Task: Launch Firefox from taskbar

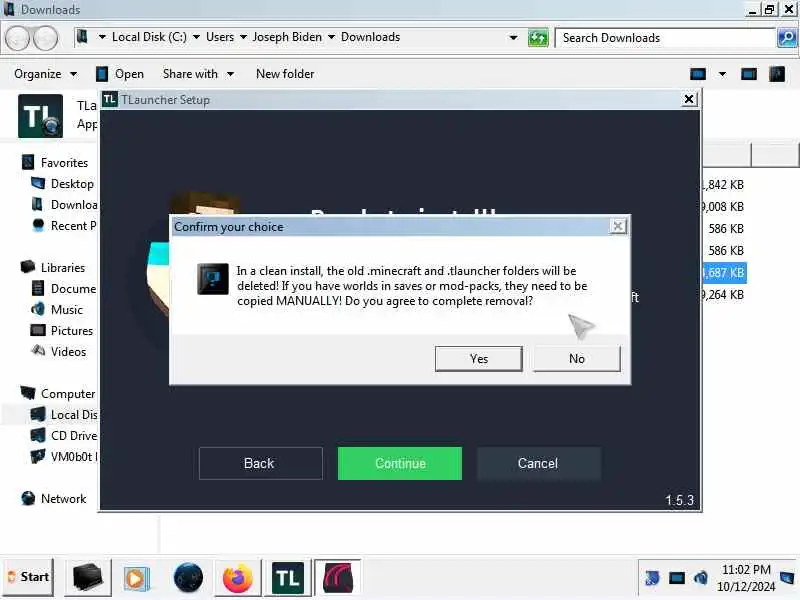Action: point(238,579)
